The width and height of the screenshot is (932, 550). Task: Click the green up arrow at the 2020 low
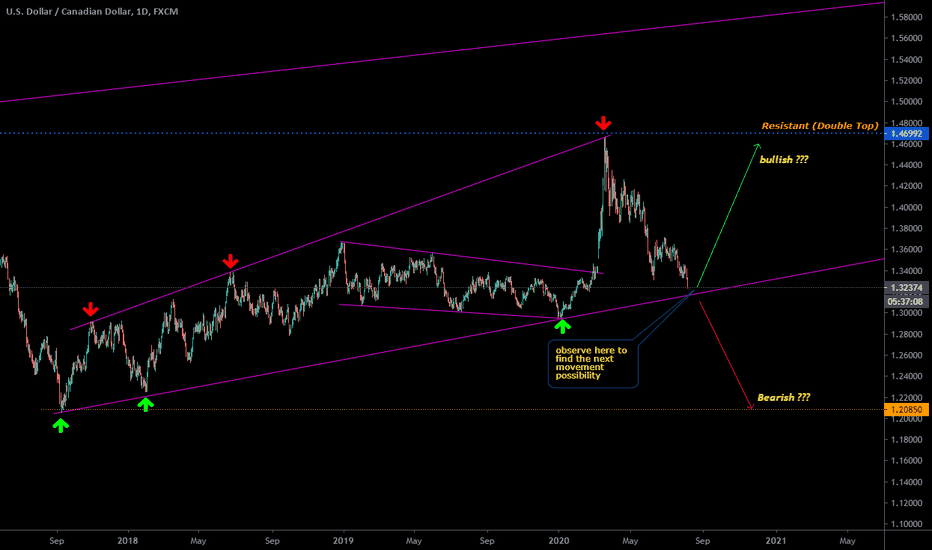coord(562,326)
